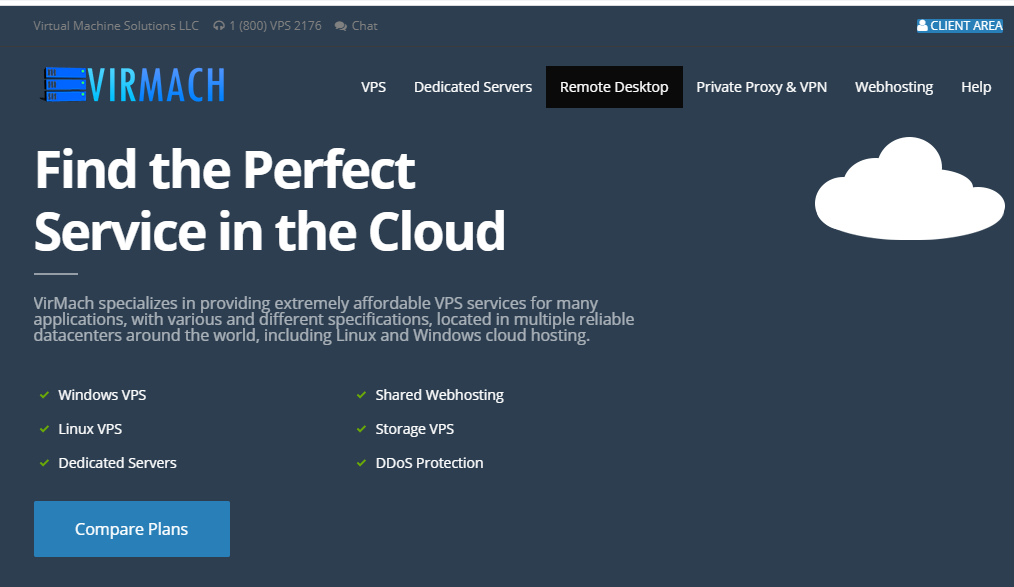Open Dedicated Servers in the navigation bar

click(473, 87)
